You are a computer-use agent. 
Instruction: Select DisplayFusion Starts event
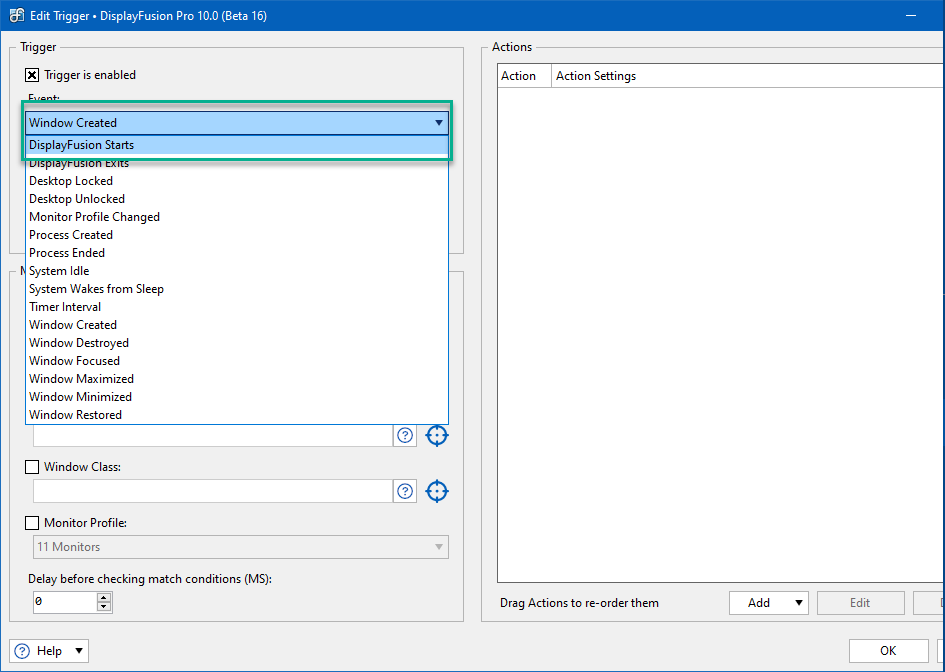(237, 145)
